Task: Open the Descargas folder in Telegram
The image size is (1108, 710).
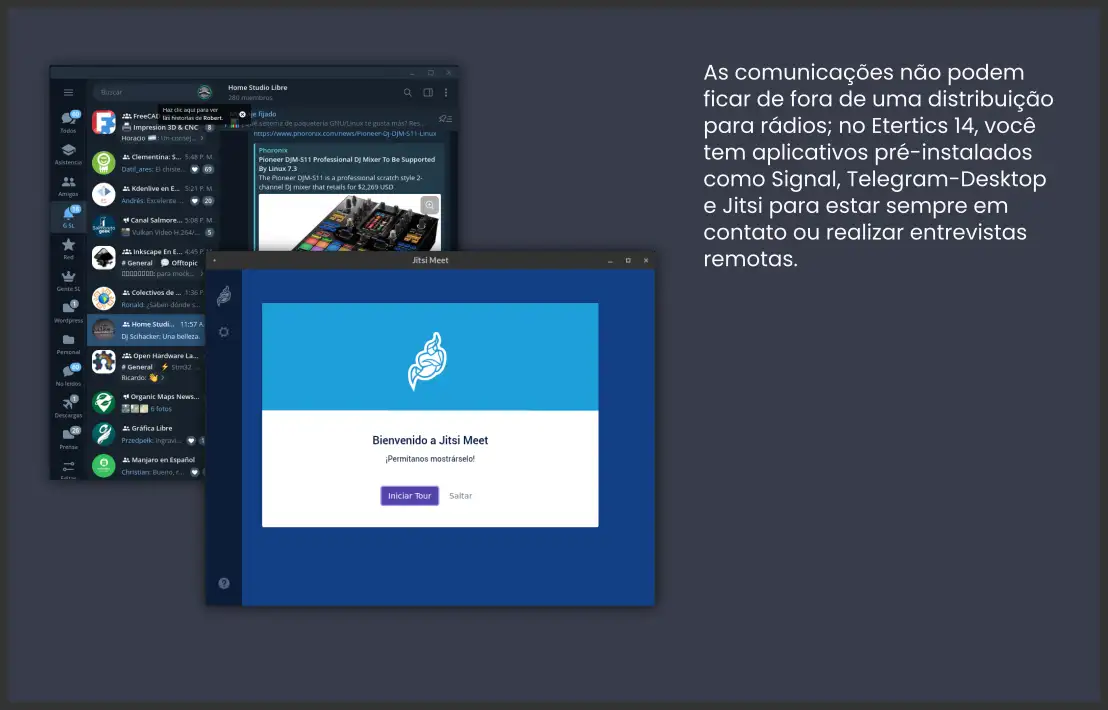Action: coord(69,407)
